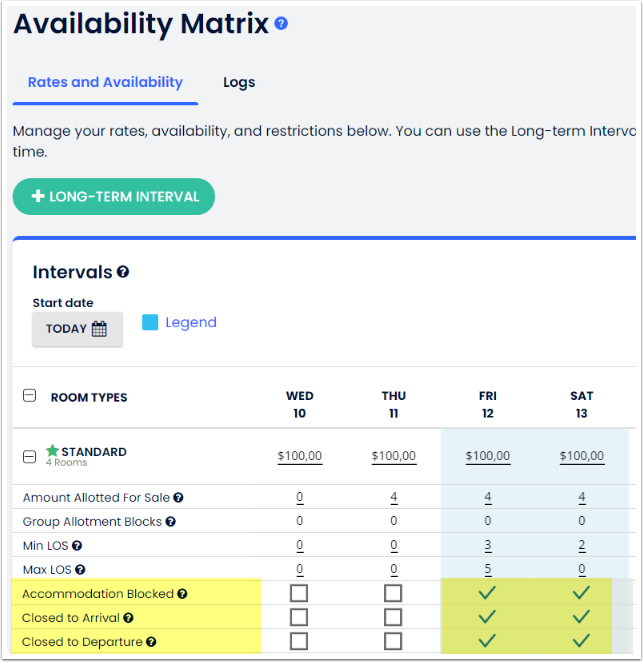Open the Today start date picker
Viewport: 643px width, 662px height.
pos(77,329)
